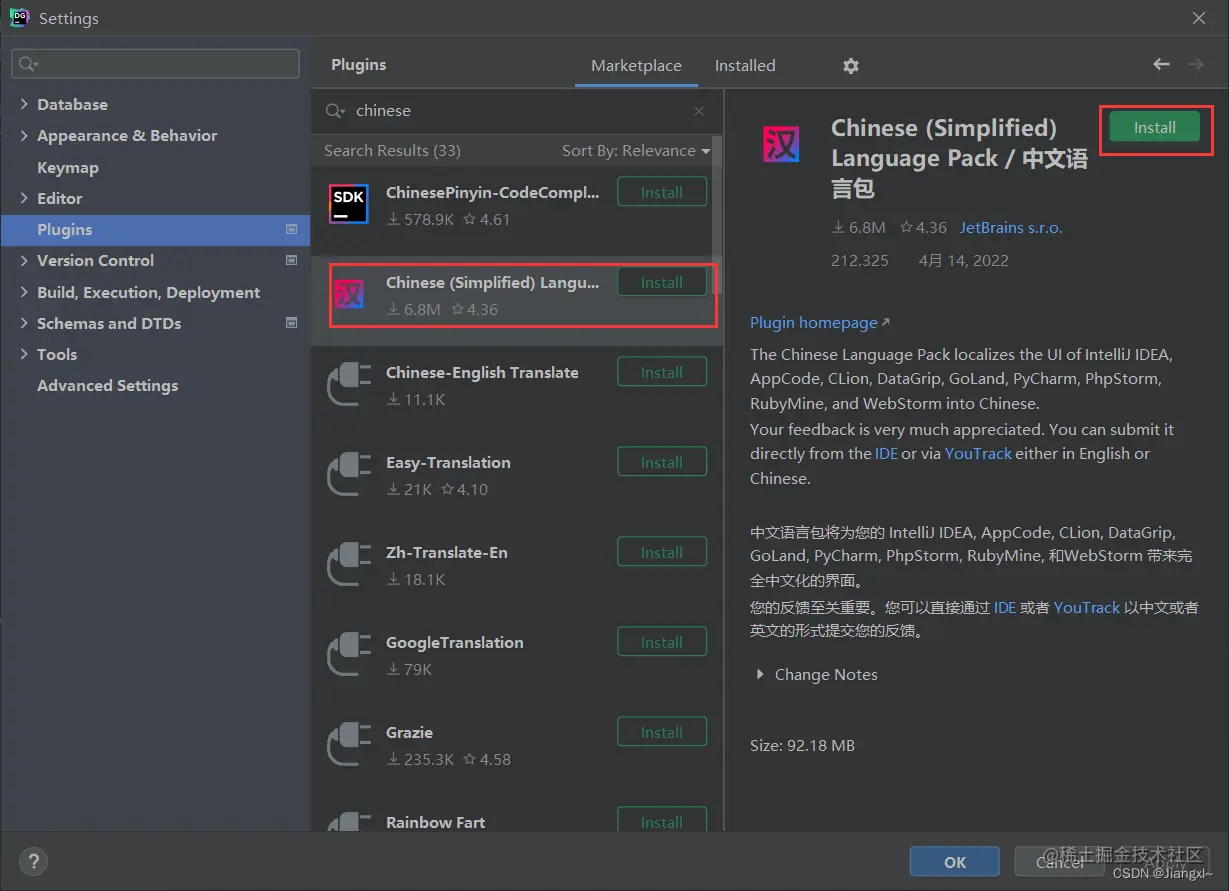
Task: Expand the Version Control node
Action: [x=24, y=260]
